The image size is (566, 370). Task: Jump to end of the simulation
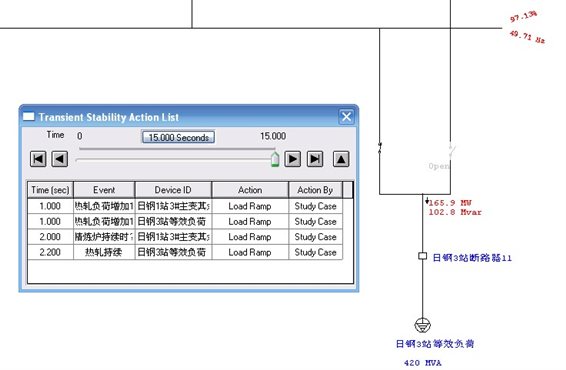pyautogui.click(x=315, y=159)
